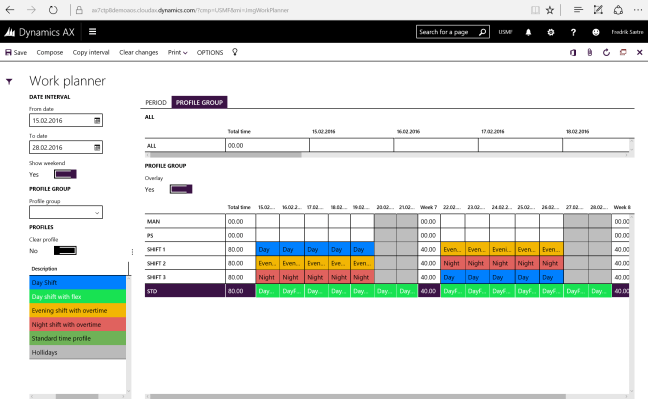Image resolution: width=648 pixels, height=399 pixels.
Task: Select Day Shift profile swatch
Action: [78, 283]
